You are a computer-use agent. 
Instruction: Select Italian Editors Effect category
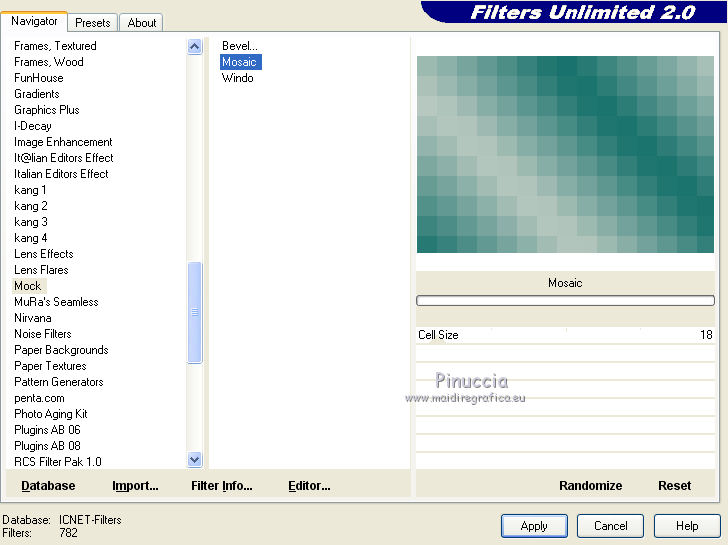click(x=61, y=174)
